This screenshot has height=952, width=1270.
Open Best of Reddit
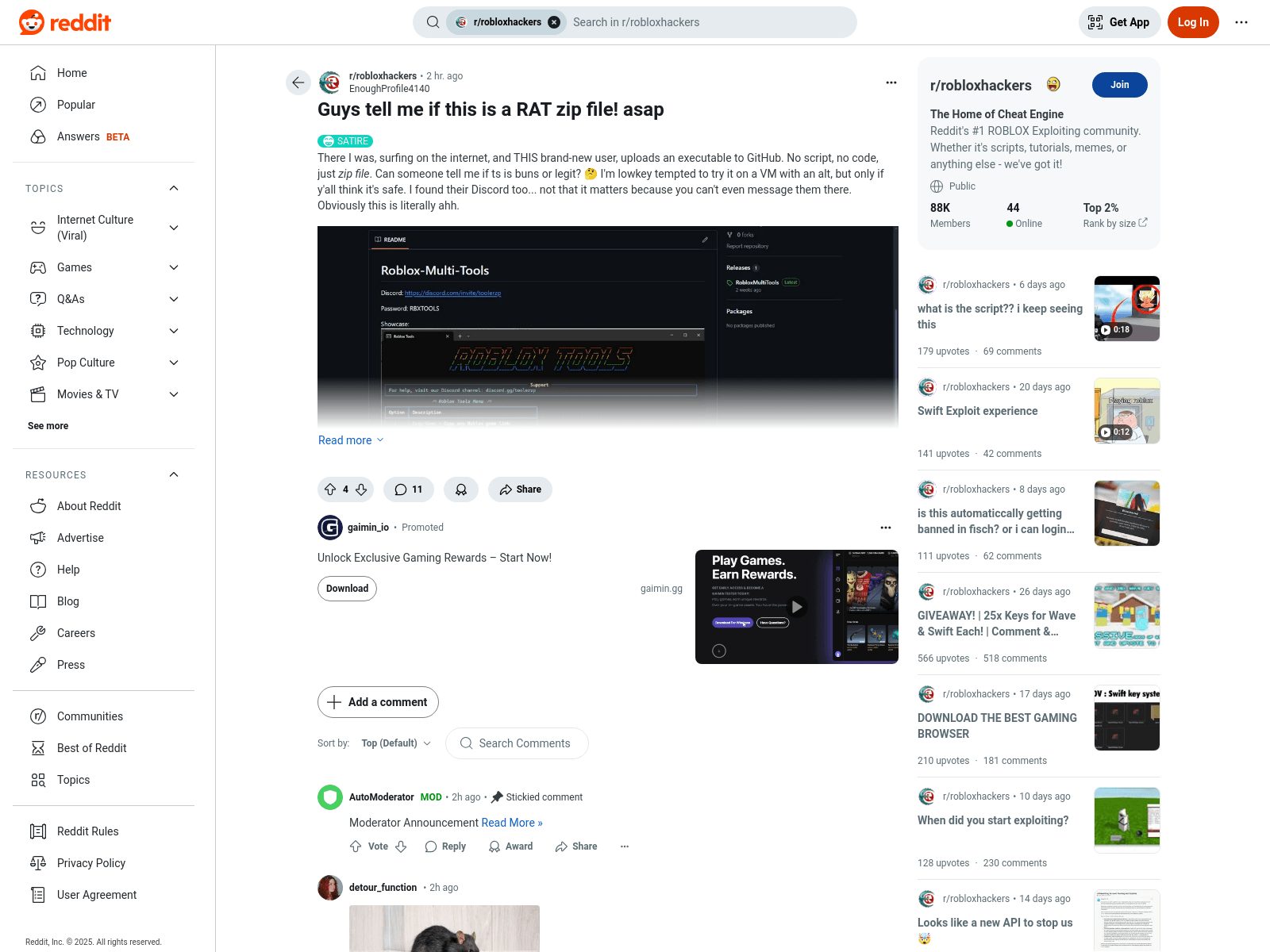pyautogui.click(x=103, y=748)
